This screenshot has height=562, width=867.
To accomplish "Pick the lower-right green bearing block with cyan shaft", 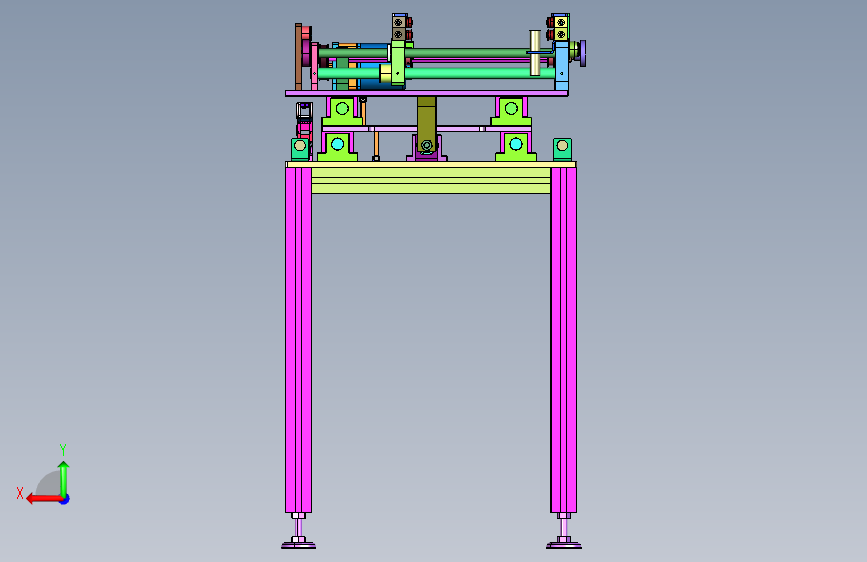I will [516, 147].
